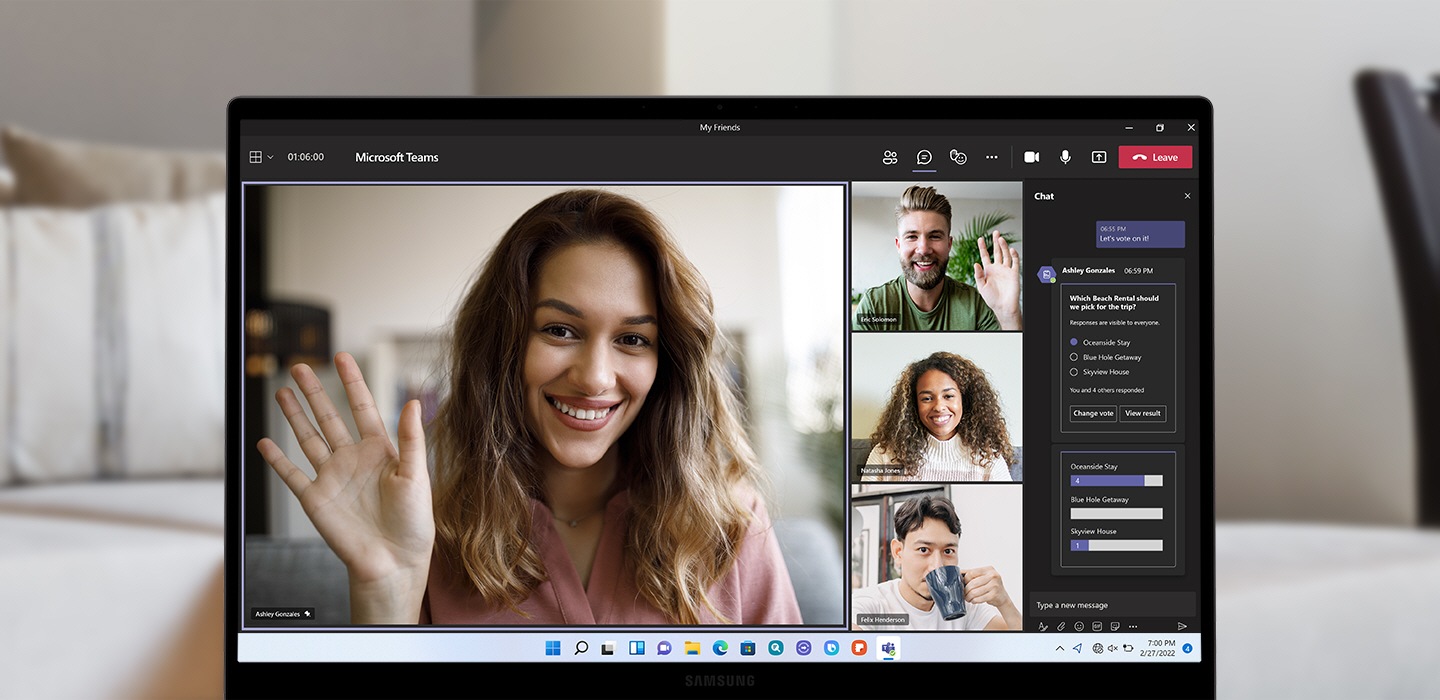Select the GIF icon below the message box

coord(1096,626)
